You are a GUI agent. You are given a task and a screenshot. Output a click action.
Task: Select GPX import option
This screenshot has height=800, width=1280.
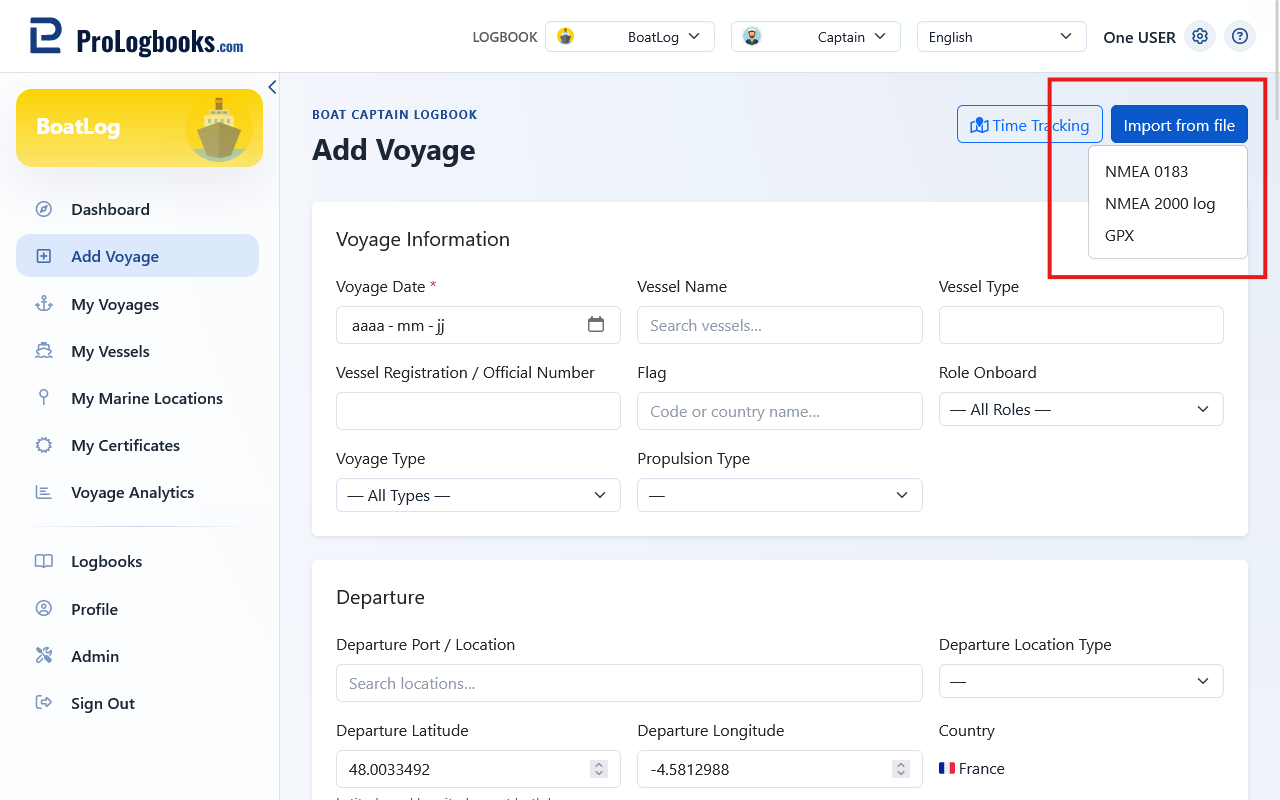coord(1167,236)
